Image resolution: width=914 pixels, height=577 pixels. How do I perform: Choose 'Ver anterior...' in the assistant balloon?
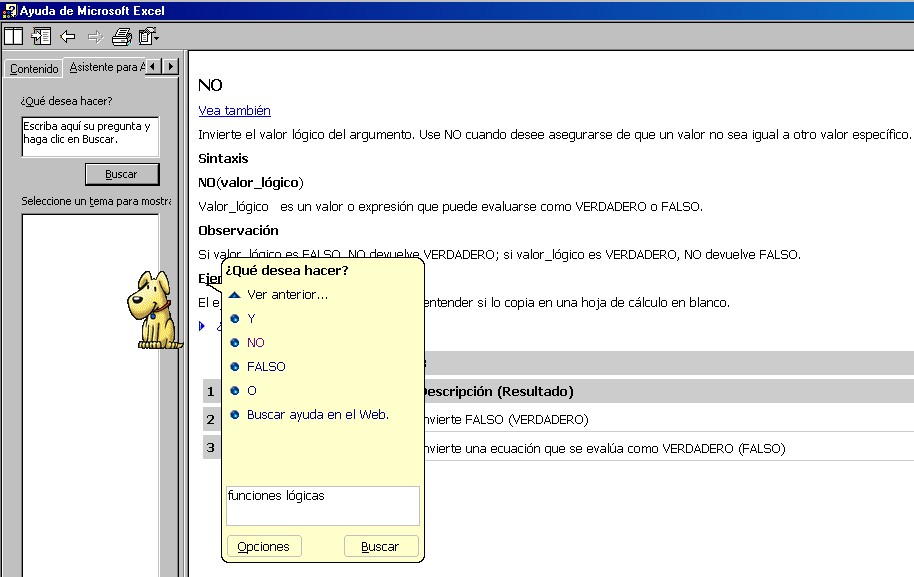pos(287,295)
